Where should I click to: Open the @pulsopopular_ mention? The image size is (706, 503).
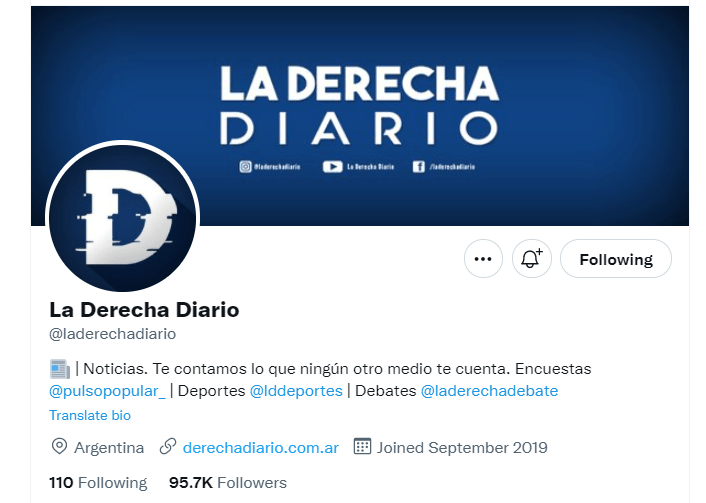[107, 391]
